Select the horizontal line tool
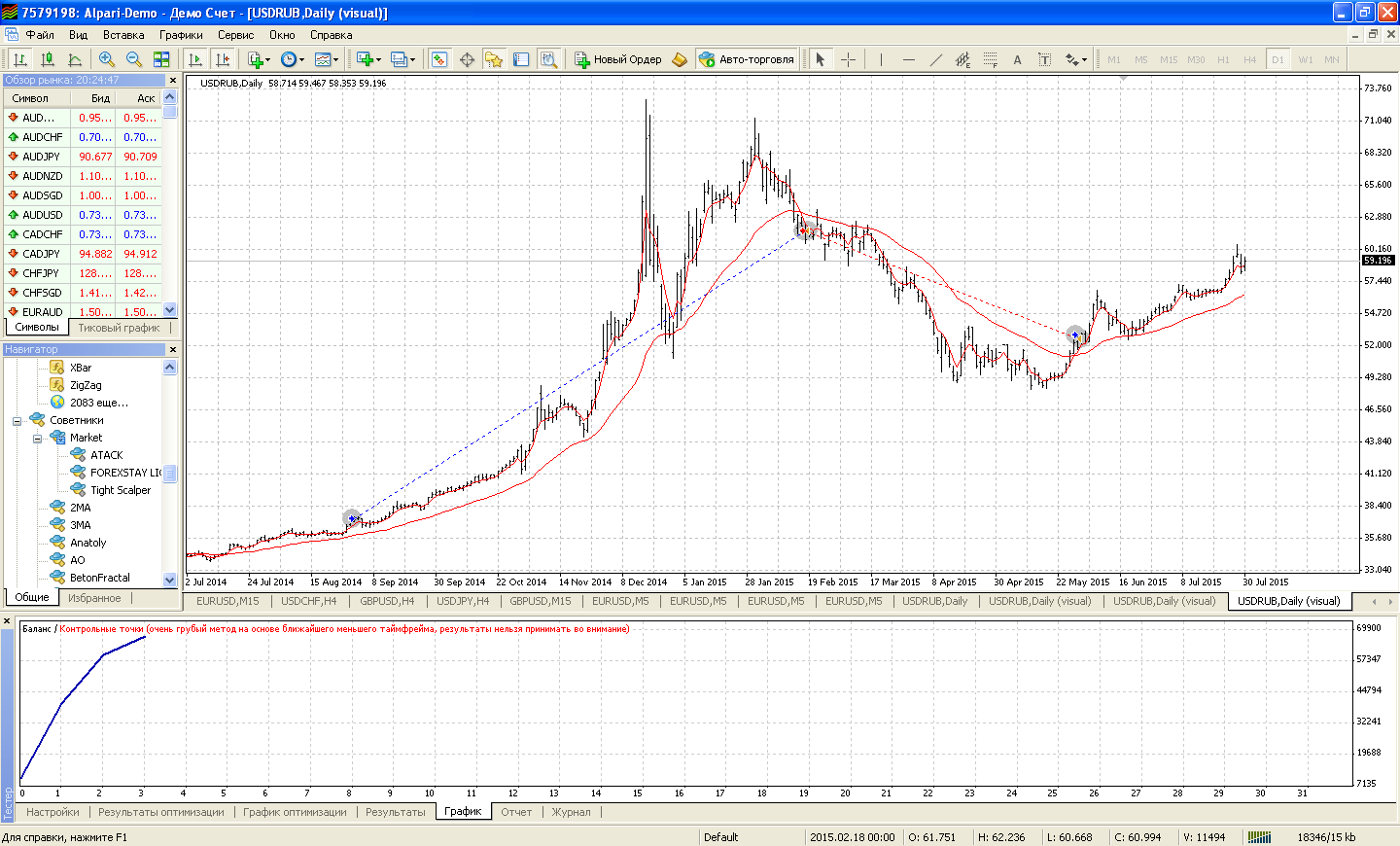The height and width of the screenshot is (846, 1400). [x=908, y=59]
